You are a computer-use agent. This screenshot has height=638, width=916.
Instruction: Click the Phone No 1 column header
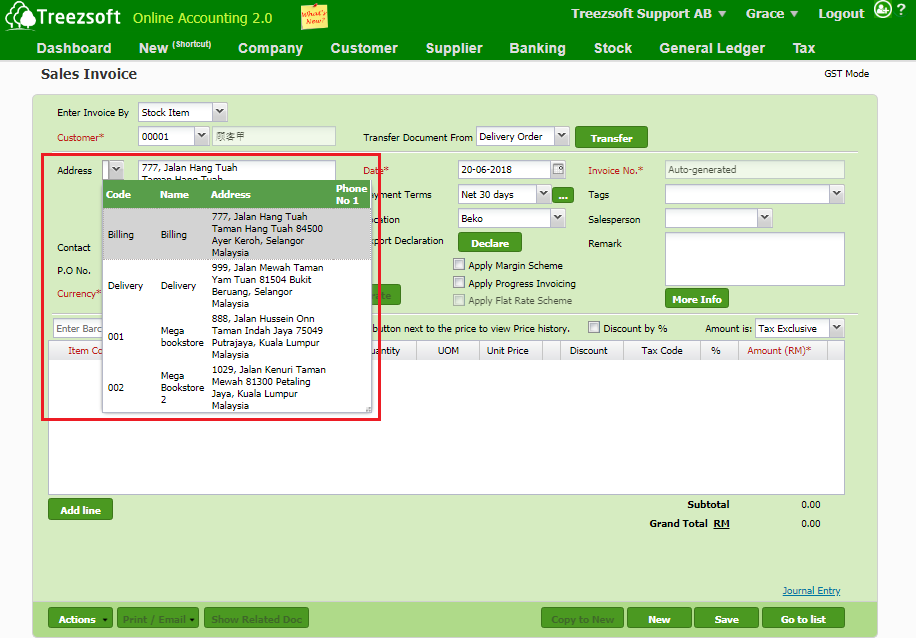pyautogui.click(x=351, y=194)
